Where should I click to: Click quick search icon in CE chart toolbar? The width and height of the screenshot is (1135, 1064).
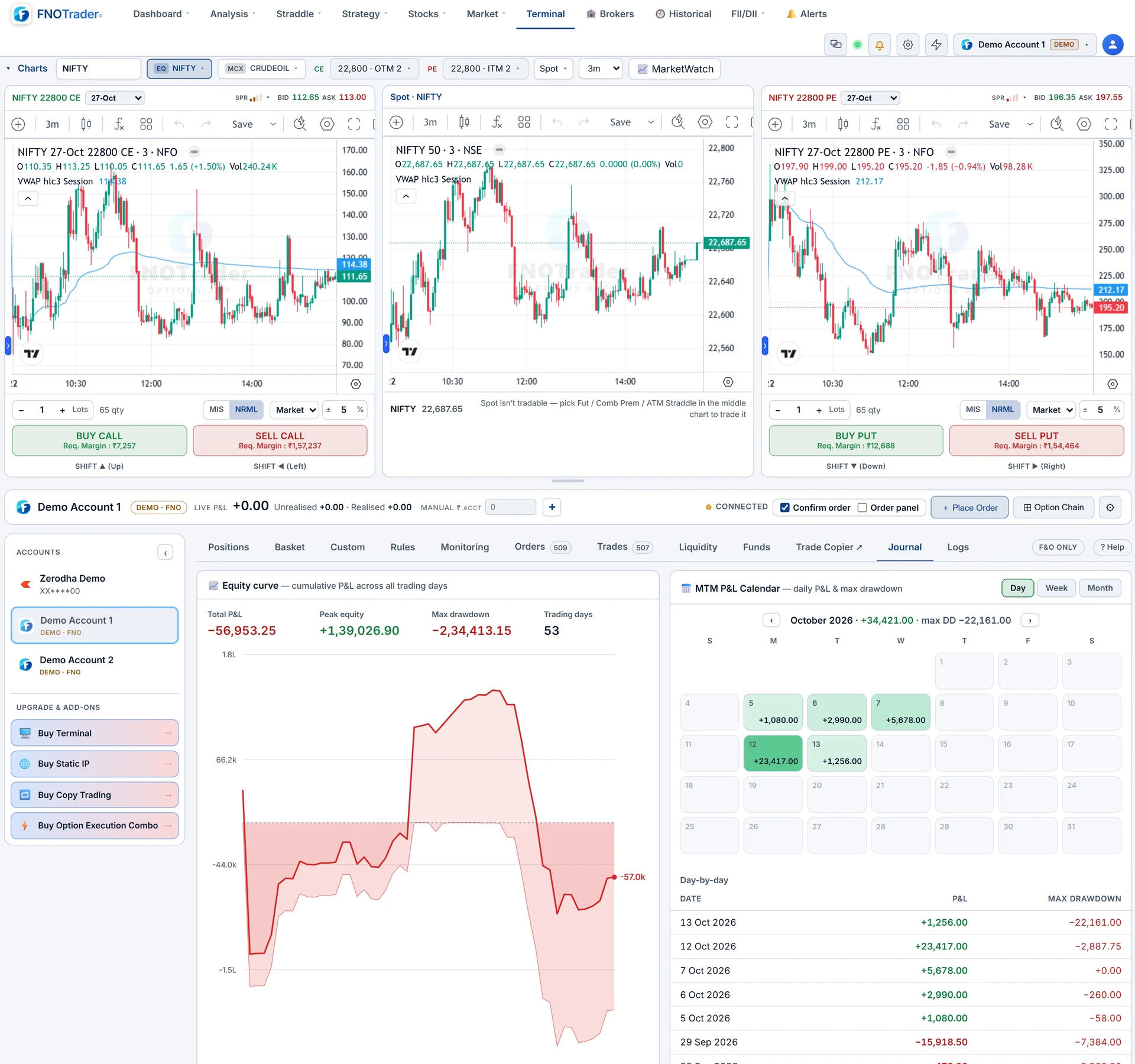click(x=300, y=124)
